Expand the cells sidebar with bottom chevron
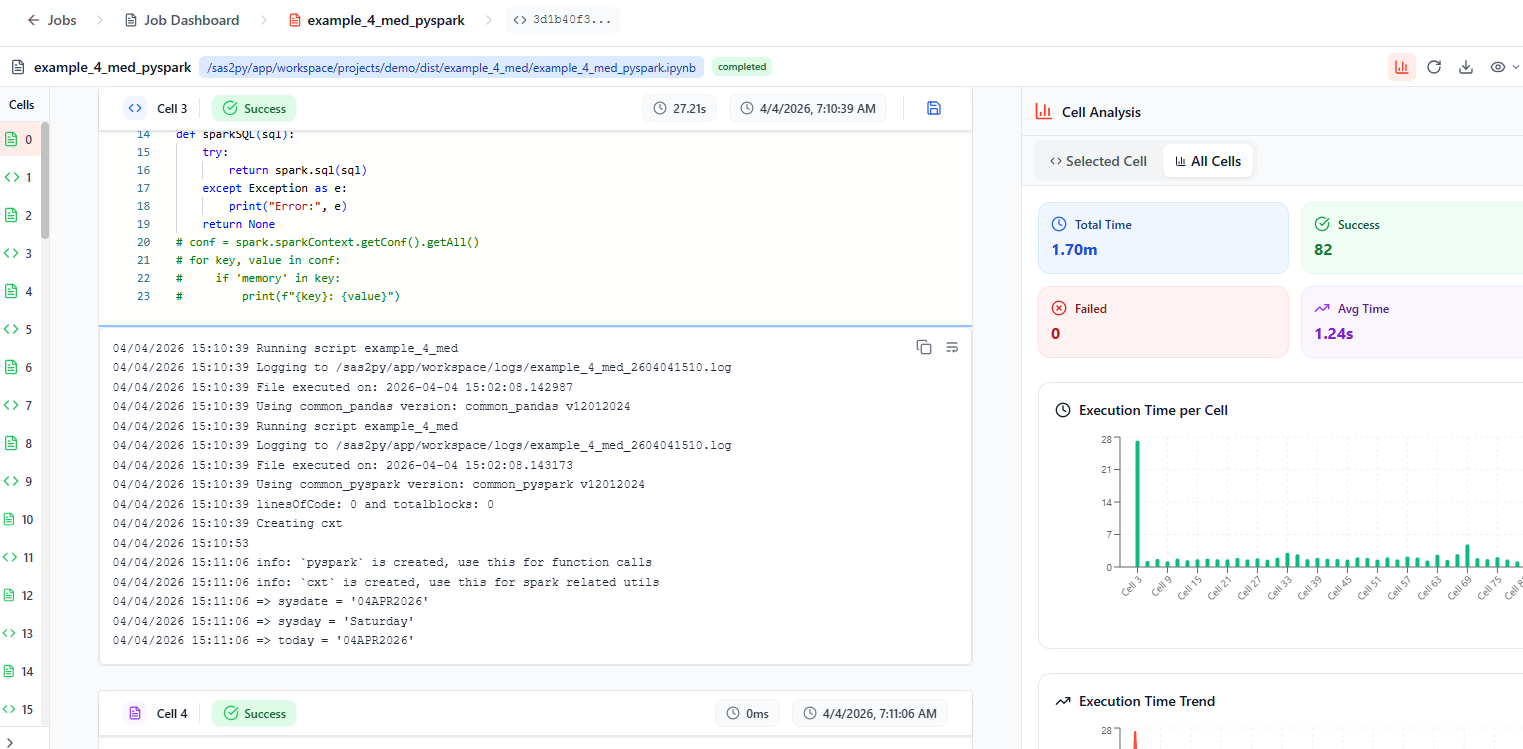This screenshot has width=1523, height=749. pyautogui.click(x=10, y=741)
